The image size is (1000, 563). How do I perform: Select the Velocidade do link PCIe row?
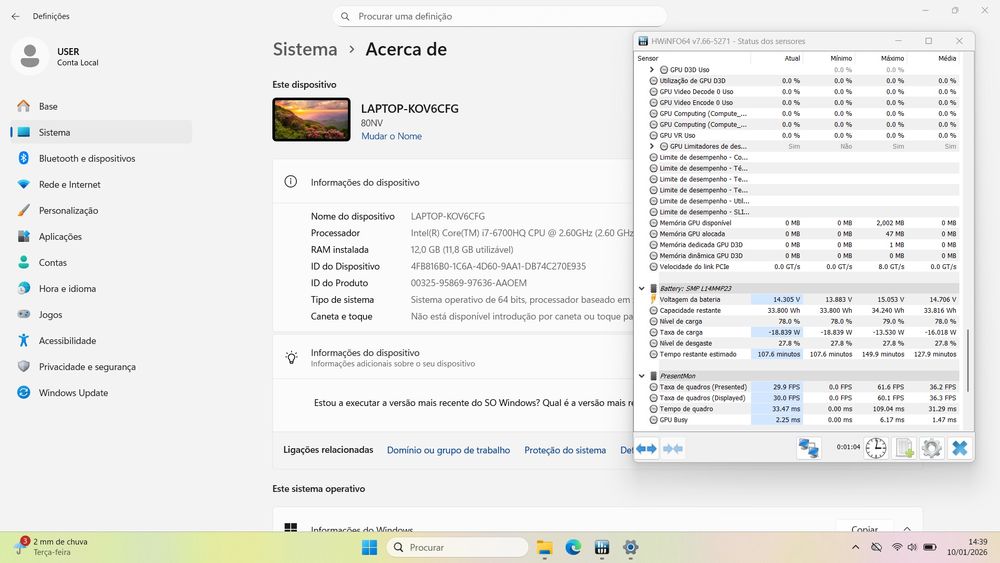pos(803,267)
